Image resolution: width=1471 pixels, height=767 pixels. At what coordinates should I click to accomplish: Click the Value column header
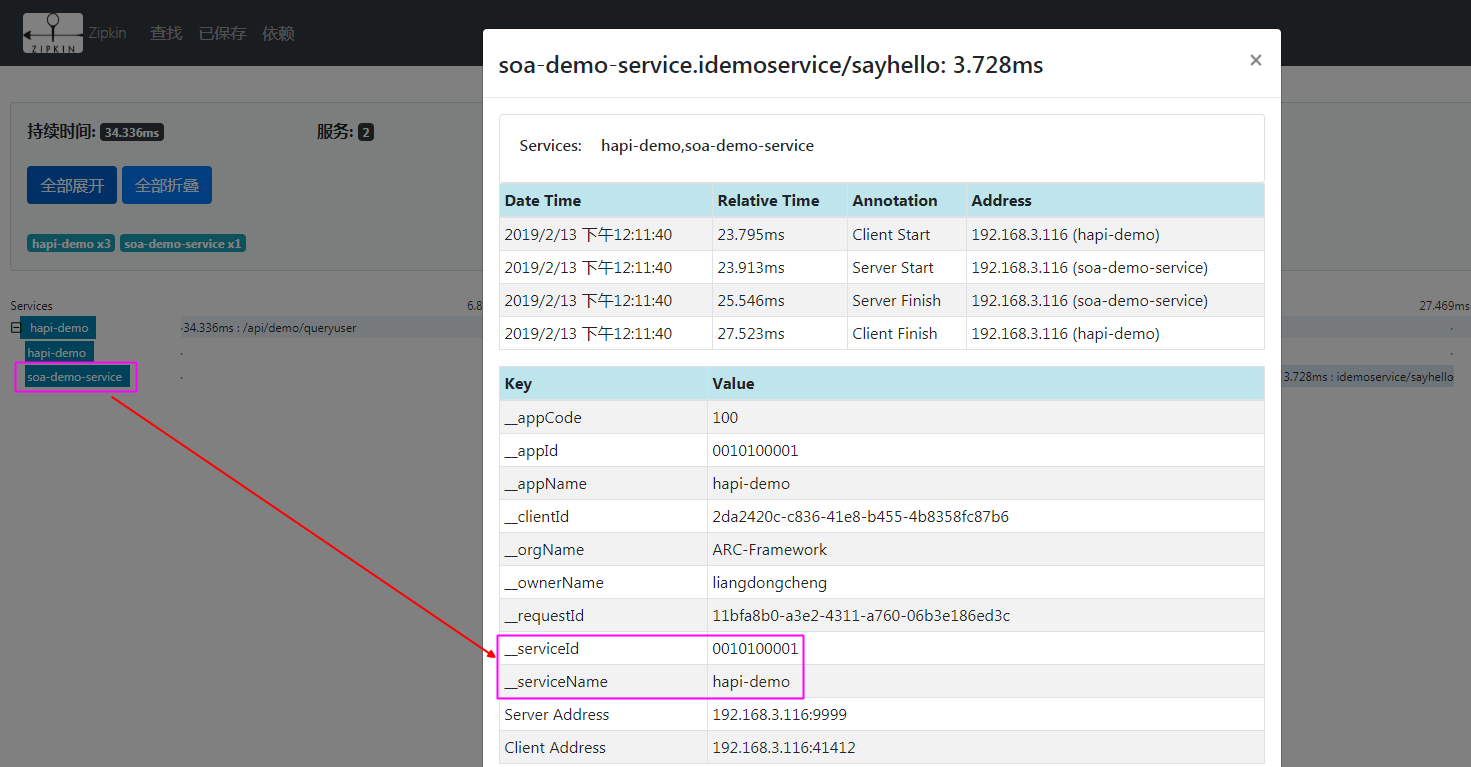click(985, 384)
